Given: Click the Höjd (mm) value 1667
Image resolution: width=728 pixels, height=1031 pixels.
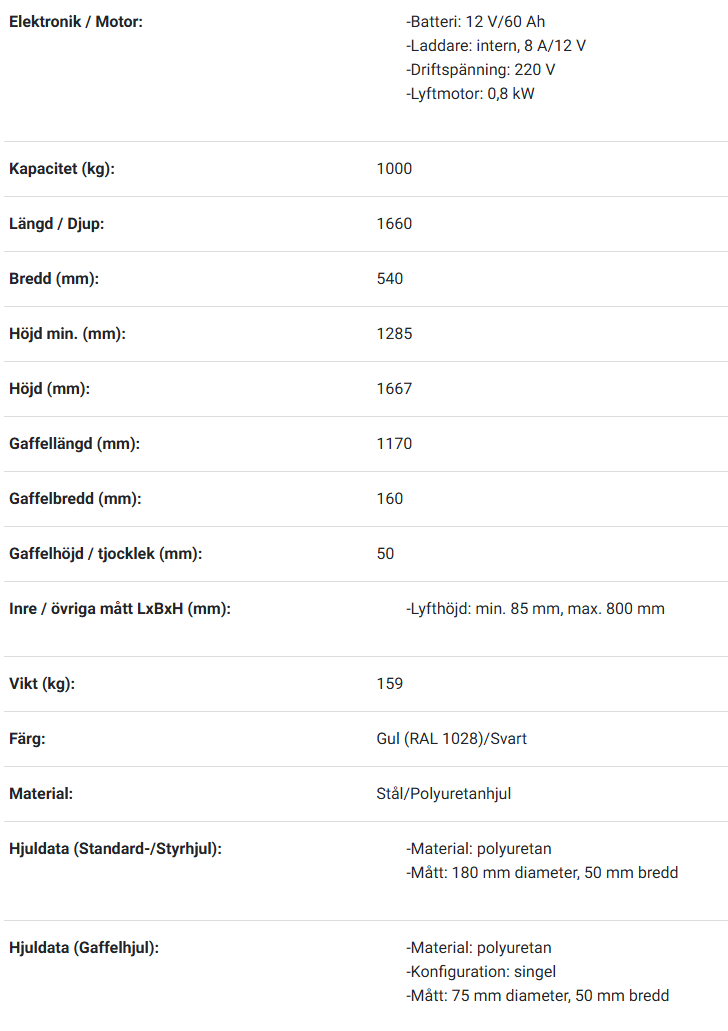Looking at the screenshot, I should tap(394, 389).
